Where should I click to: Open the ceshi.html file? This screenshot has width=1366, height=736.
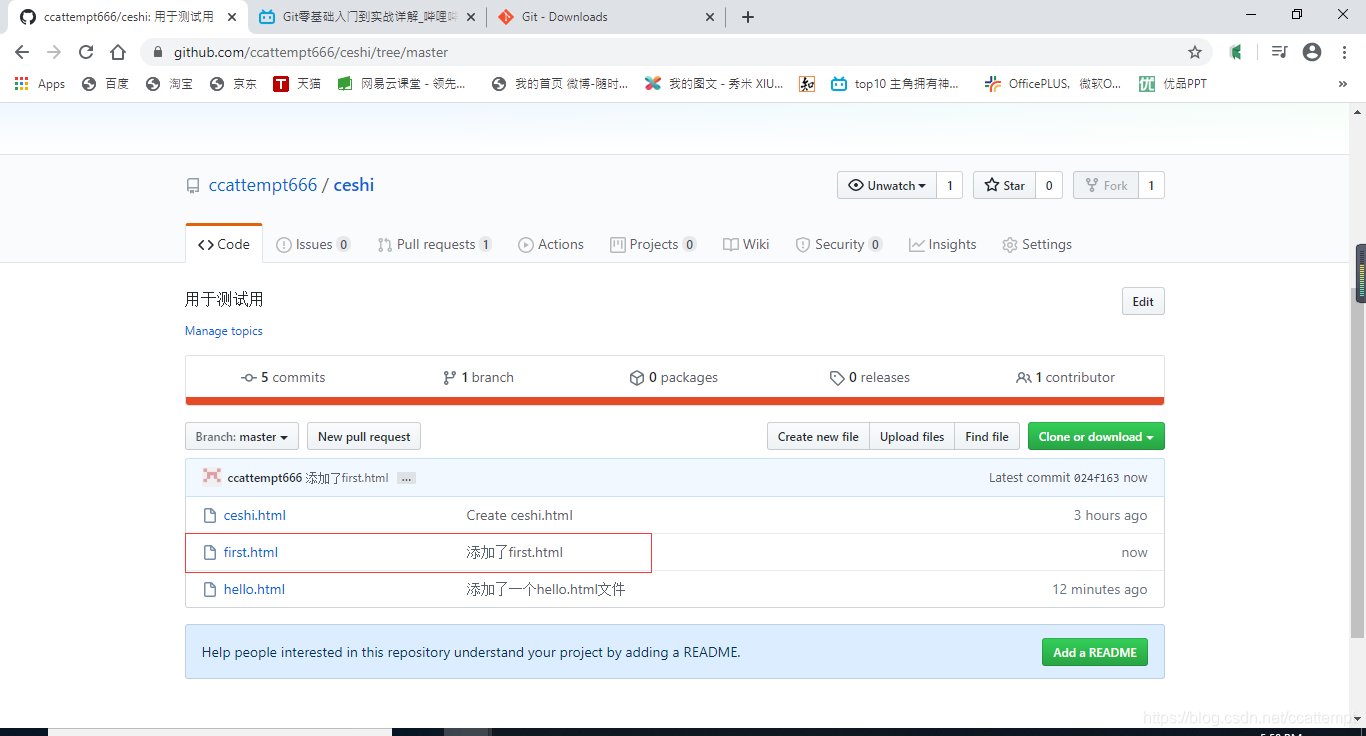[x=255, y=515]
